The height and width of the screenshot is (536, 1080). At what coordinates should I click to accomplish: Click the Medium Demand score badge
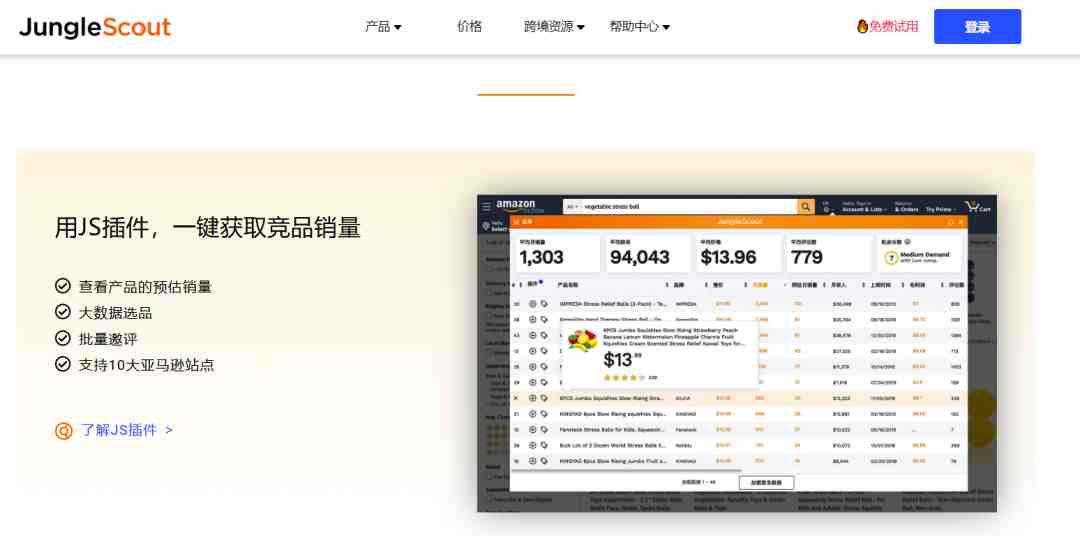(919, 257)
